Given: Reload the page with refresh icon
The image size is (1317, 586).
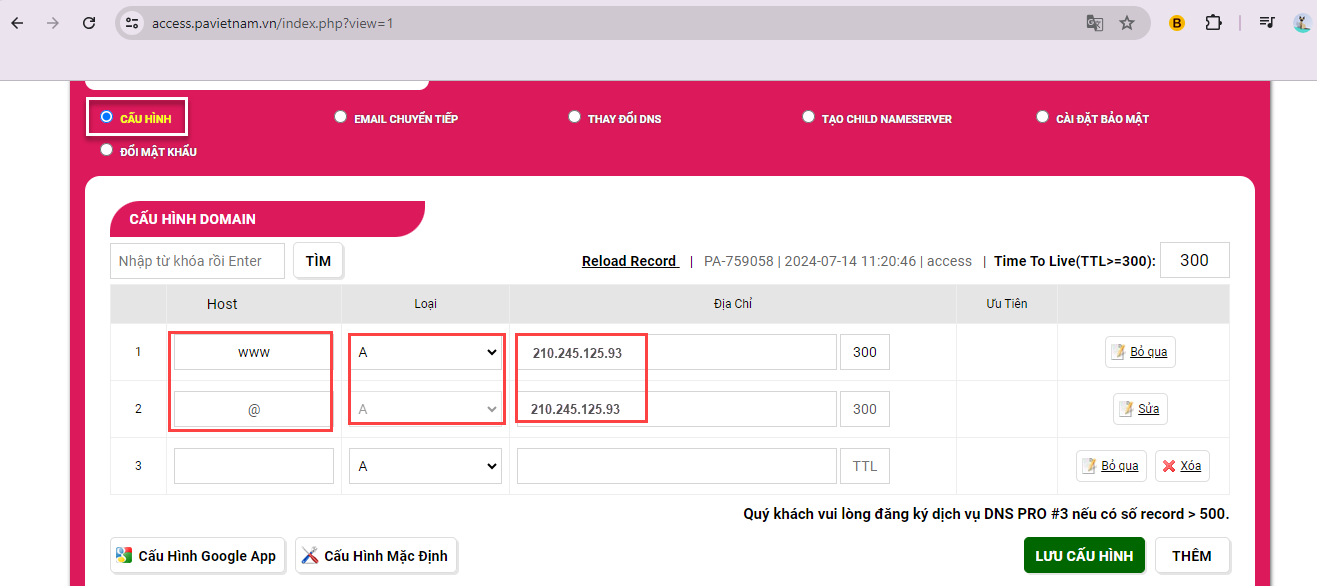Looking at the screenshot, I should 89,23.
